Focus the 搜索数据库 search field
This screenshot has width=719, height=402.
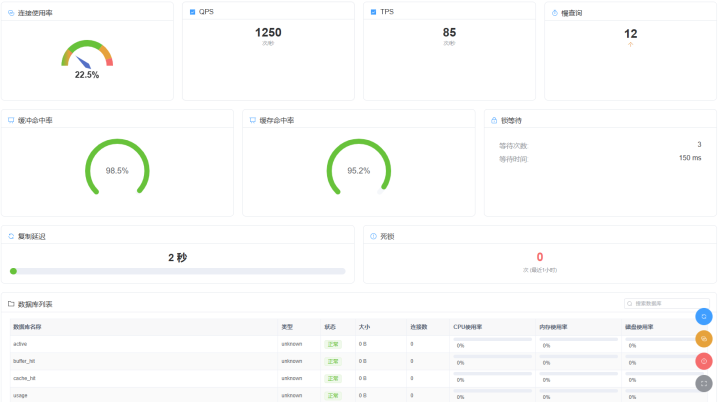[668, 303]
